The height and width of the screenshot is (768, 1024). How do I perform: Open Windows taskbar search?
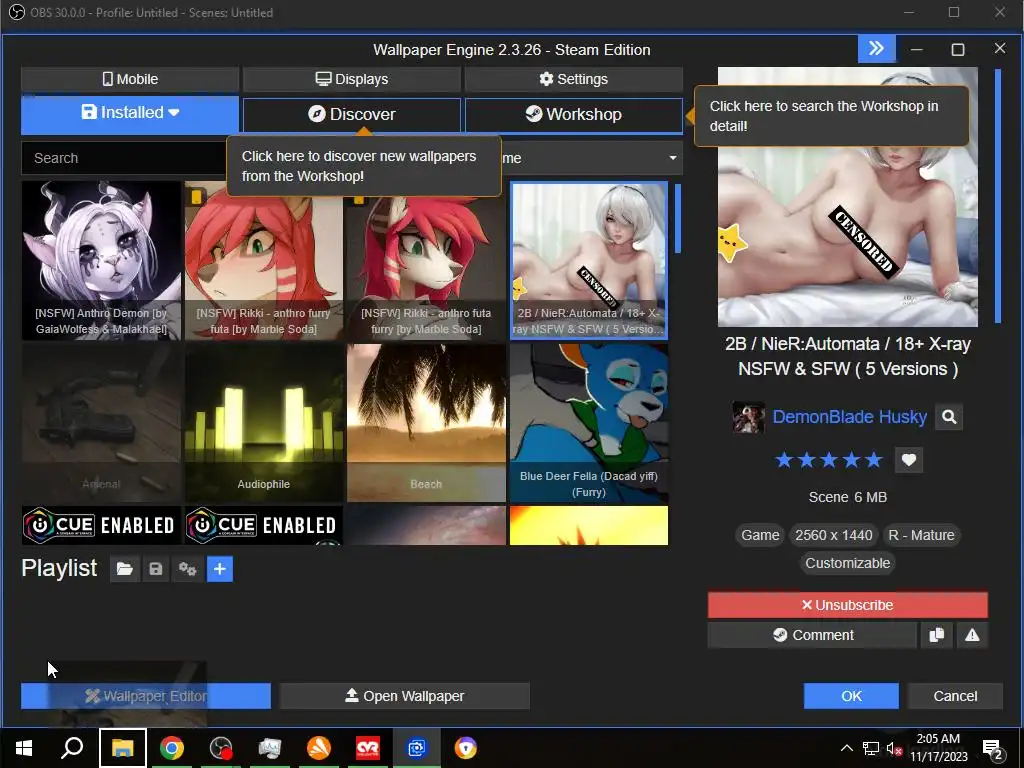click(x=72, y=748)
